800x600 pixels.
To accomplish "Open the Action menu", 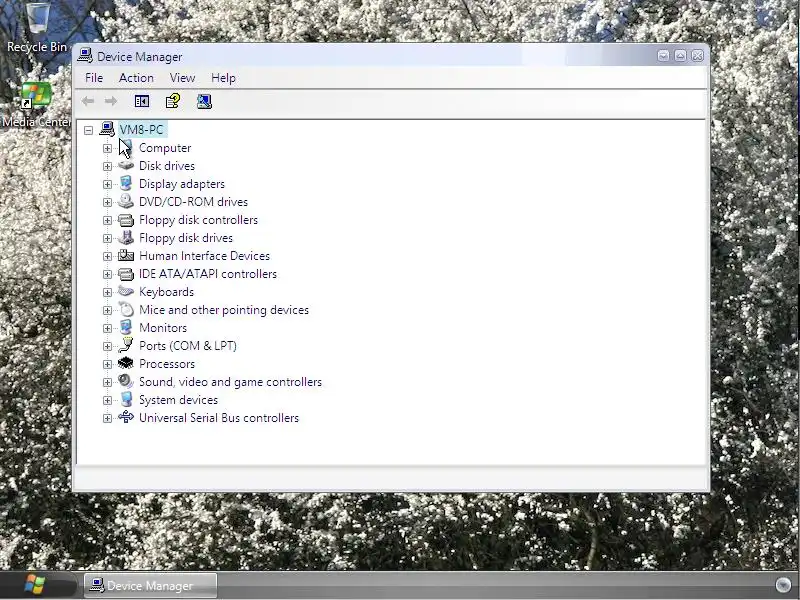I will tap(136, 78).
